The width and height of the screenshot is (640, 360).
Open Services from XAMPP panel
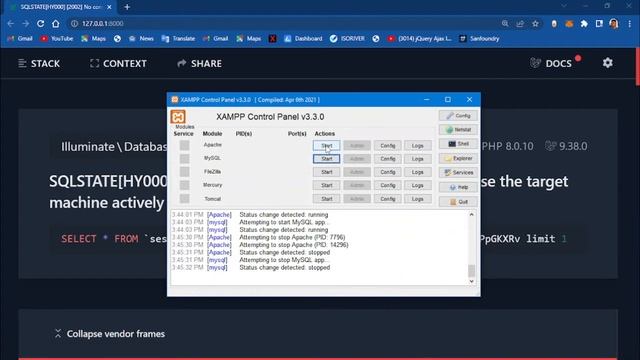458,173
